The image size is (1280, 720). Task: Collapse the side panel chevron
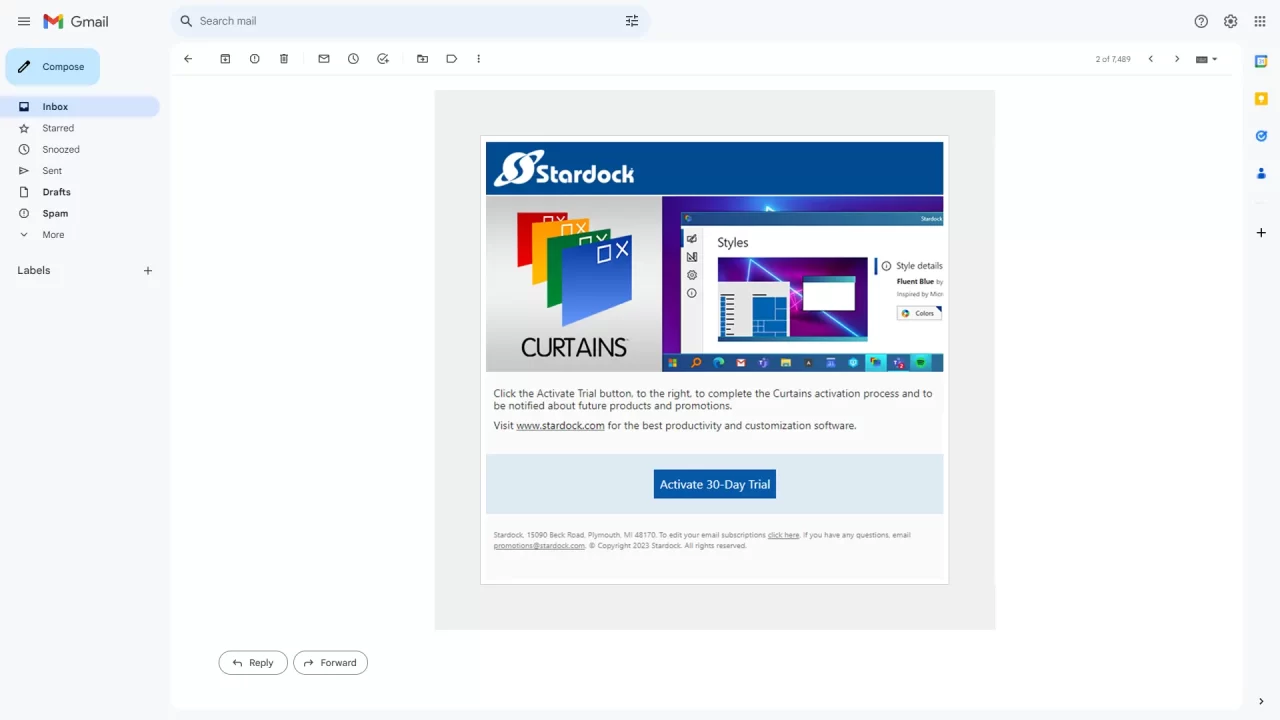1261,702
